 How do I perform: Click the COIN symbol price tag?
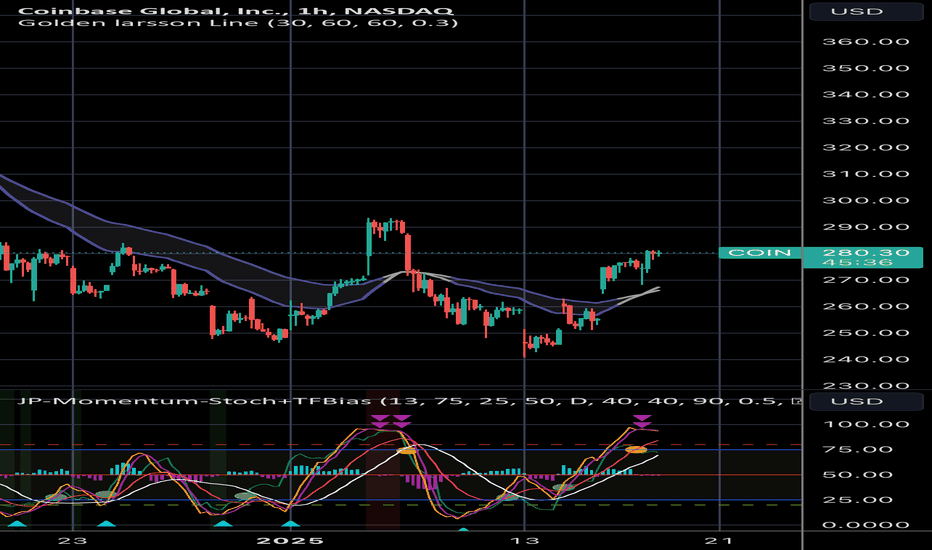760,253
